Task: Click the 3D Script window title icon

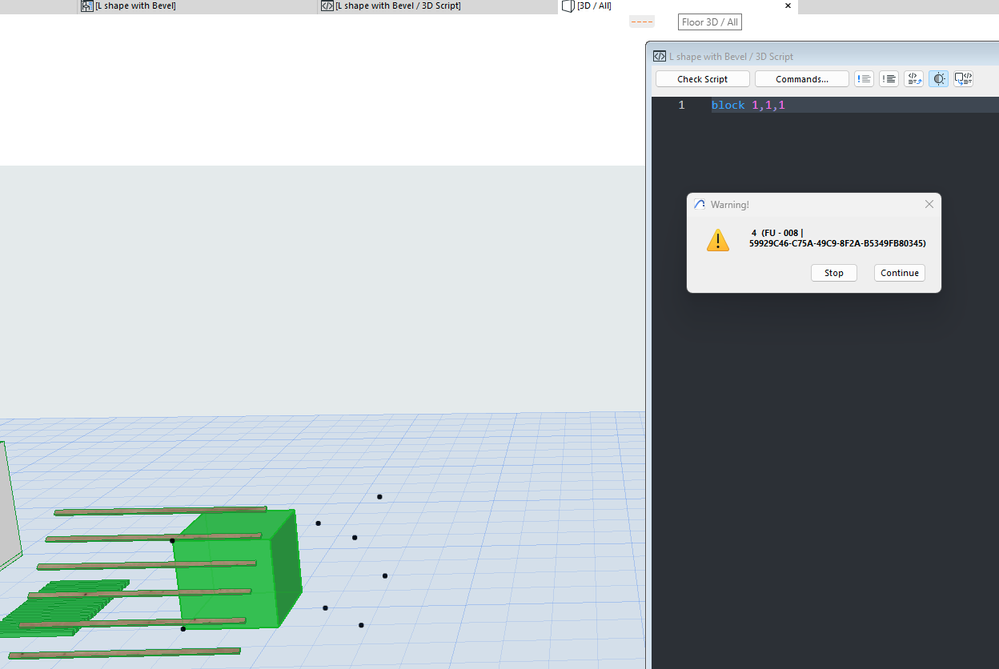Action: point(659,56)
